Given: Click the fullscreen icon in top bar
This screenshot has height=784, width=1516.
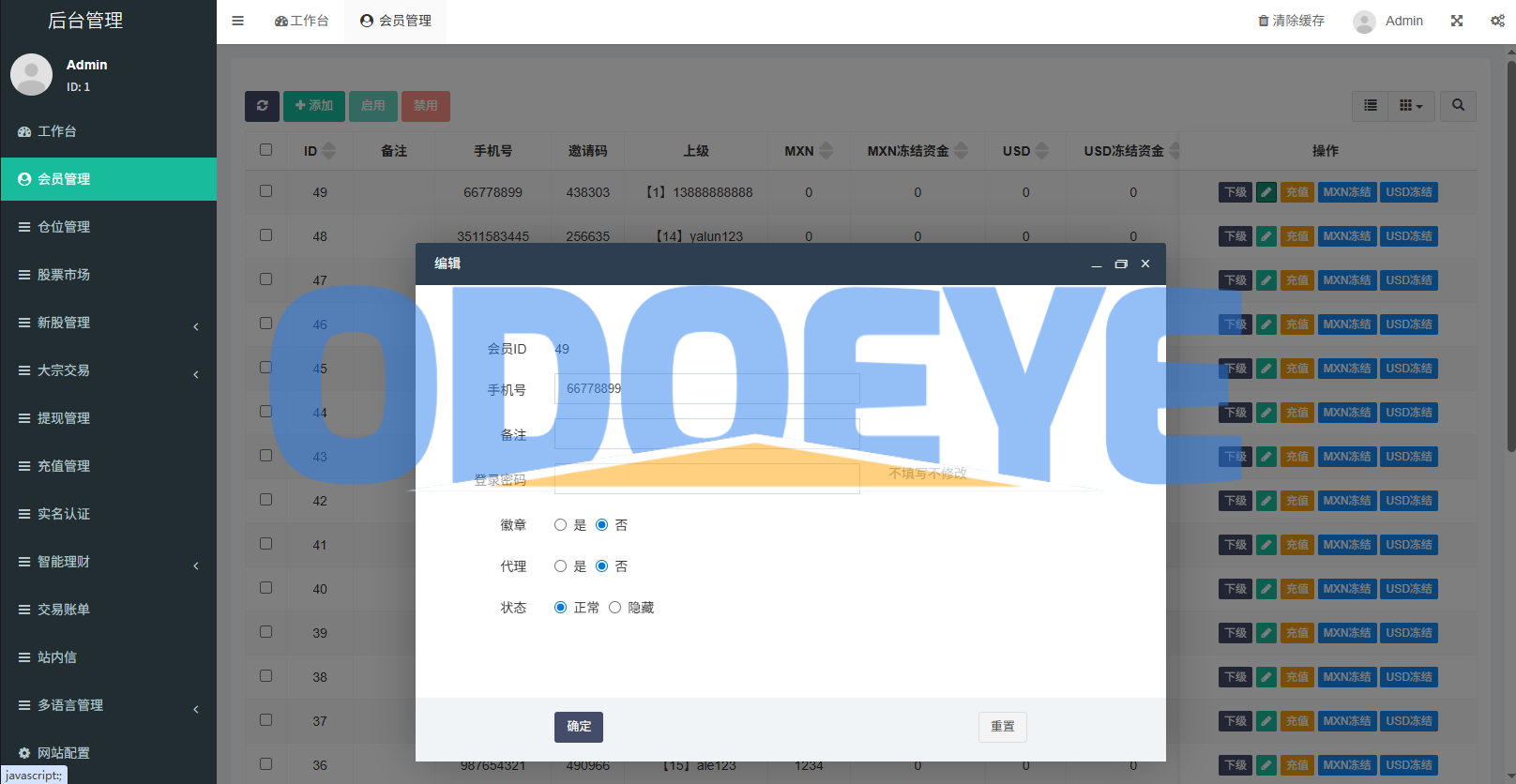Looking at the screenshot, I should (1456, 21).
